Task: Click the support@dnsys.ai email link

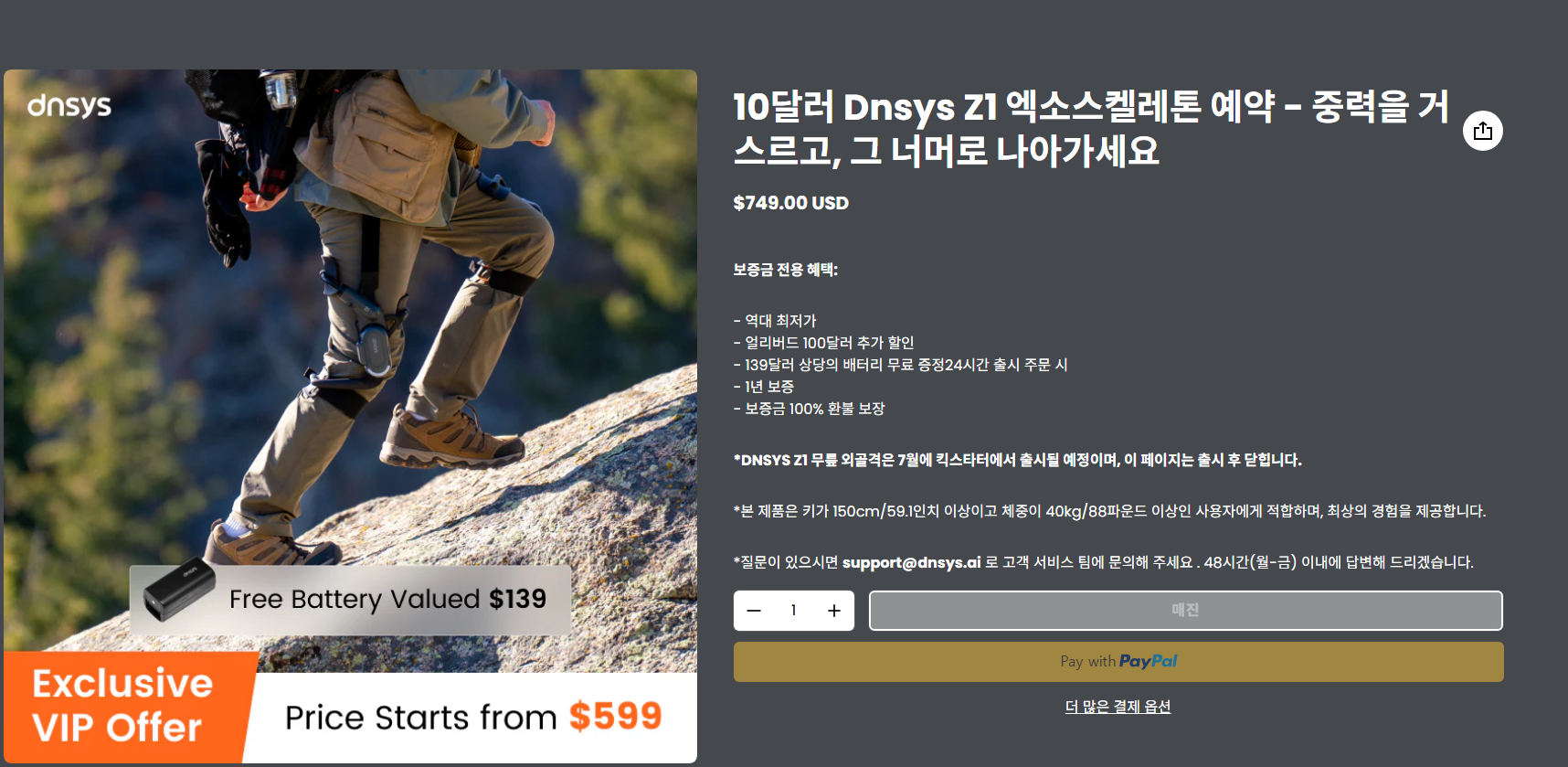Action: point(911,562)
